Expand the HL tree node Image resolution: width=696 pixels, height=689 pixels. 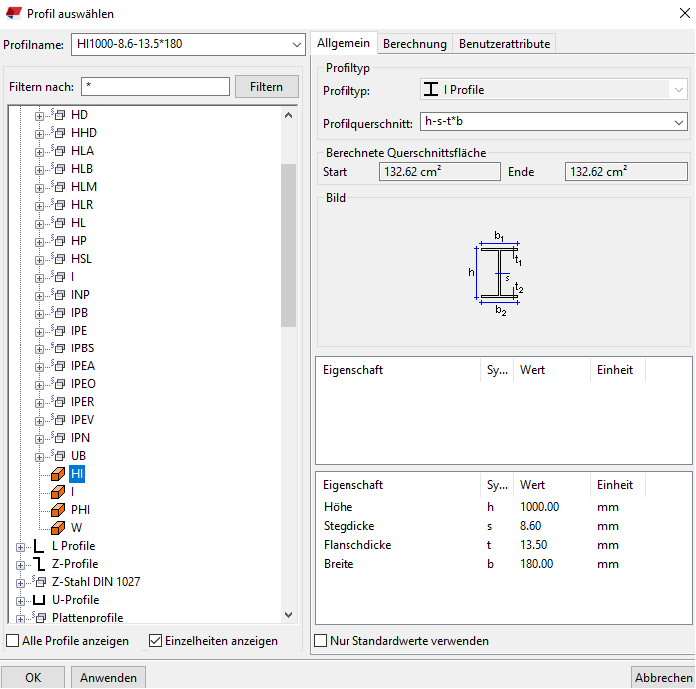coord(40,224)
